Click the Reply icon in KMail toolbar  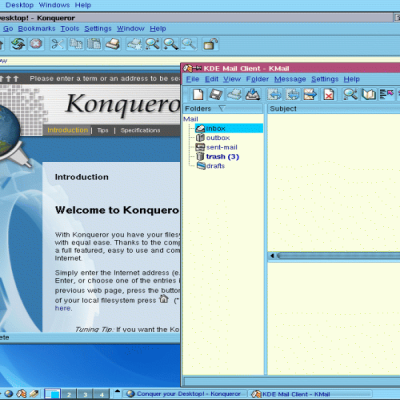click(x=274, y=94)
